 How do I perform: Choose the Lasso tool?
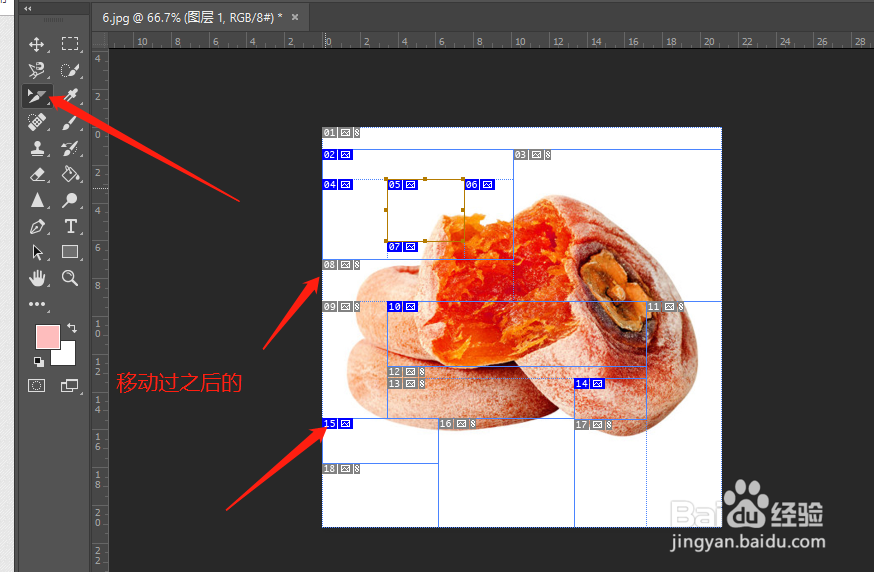[x=37, y=70]
